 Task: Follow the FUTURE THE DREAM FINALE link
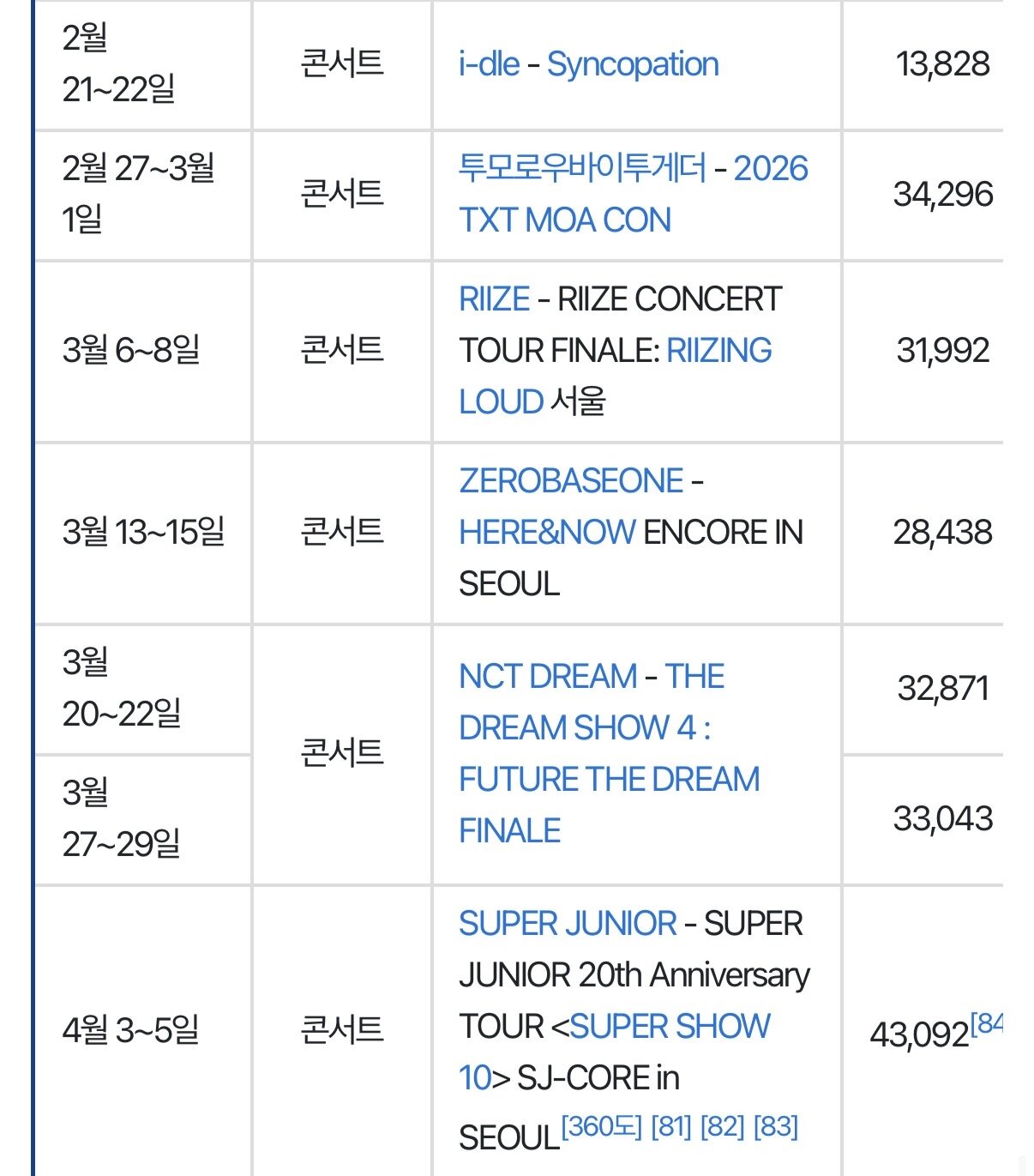[609, 780]
